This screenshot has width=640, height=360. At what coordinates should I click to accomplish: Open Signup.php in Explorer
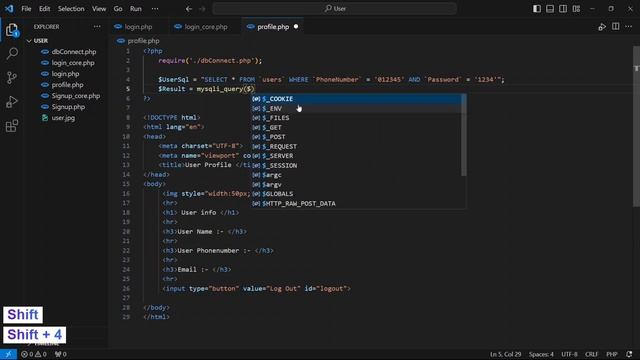point(67,107)
